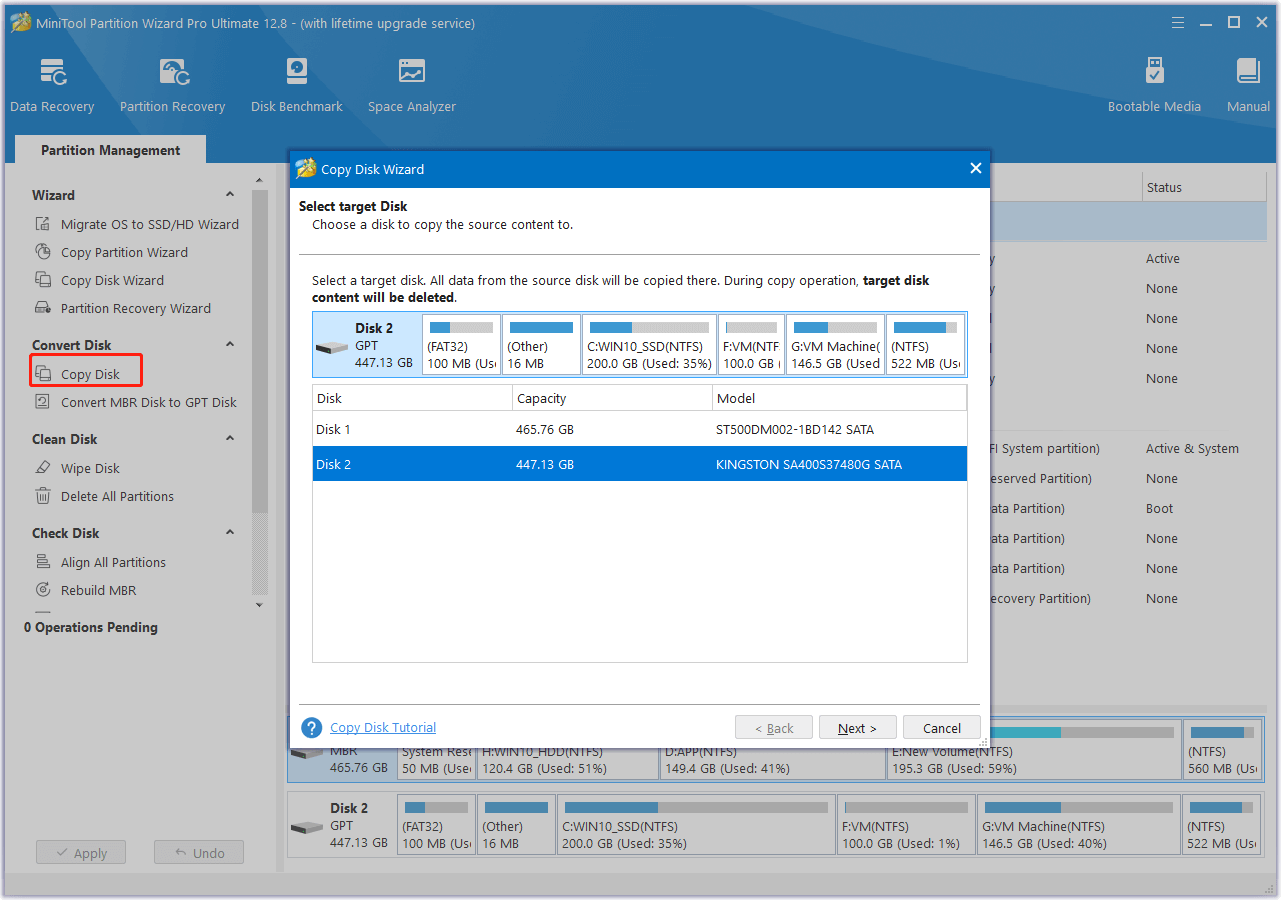Viewport: 1281px width, 900px height.
Task: Select C:WIN10_SSD partition on Disk 2 map
Action: point(696,825)
